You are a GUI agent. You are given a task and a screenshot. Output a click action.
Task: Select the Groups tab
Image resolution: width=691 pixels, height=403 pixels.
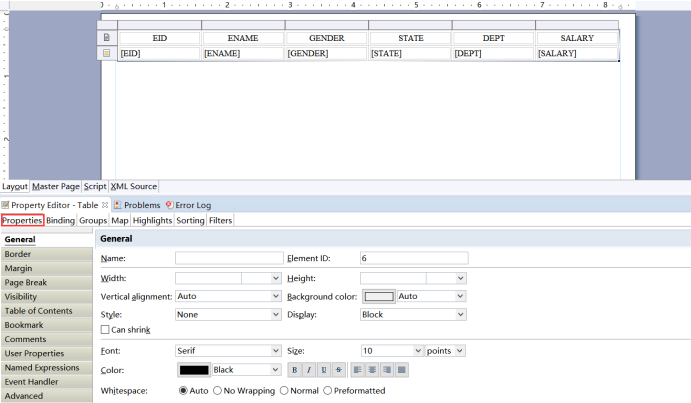pos(93,220)
